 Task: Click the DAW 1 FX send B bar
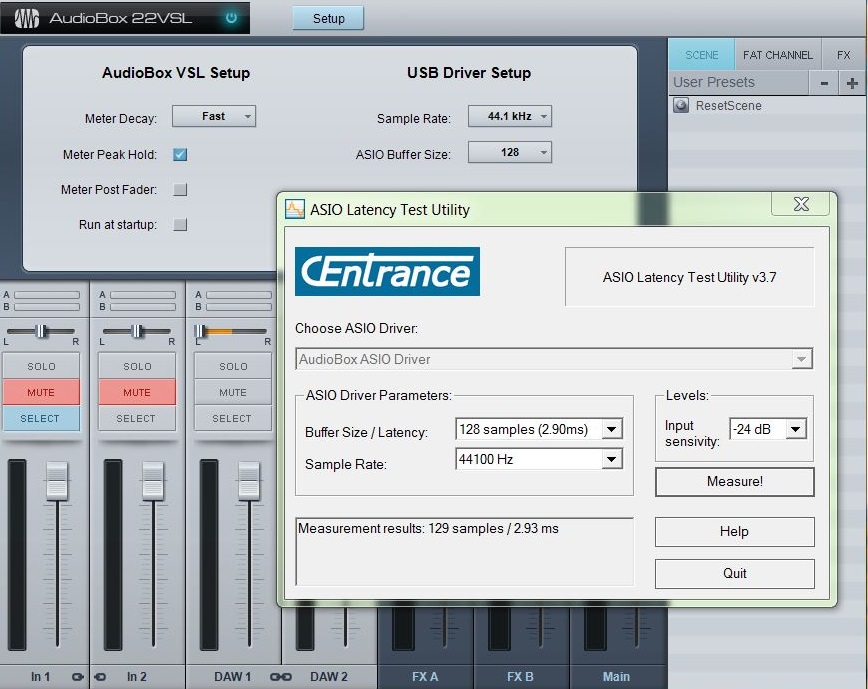point(239,307)
